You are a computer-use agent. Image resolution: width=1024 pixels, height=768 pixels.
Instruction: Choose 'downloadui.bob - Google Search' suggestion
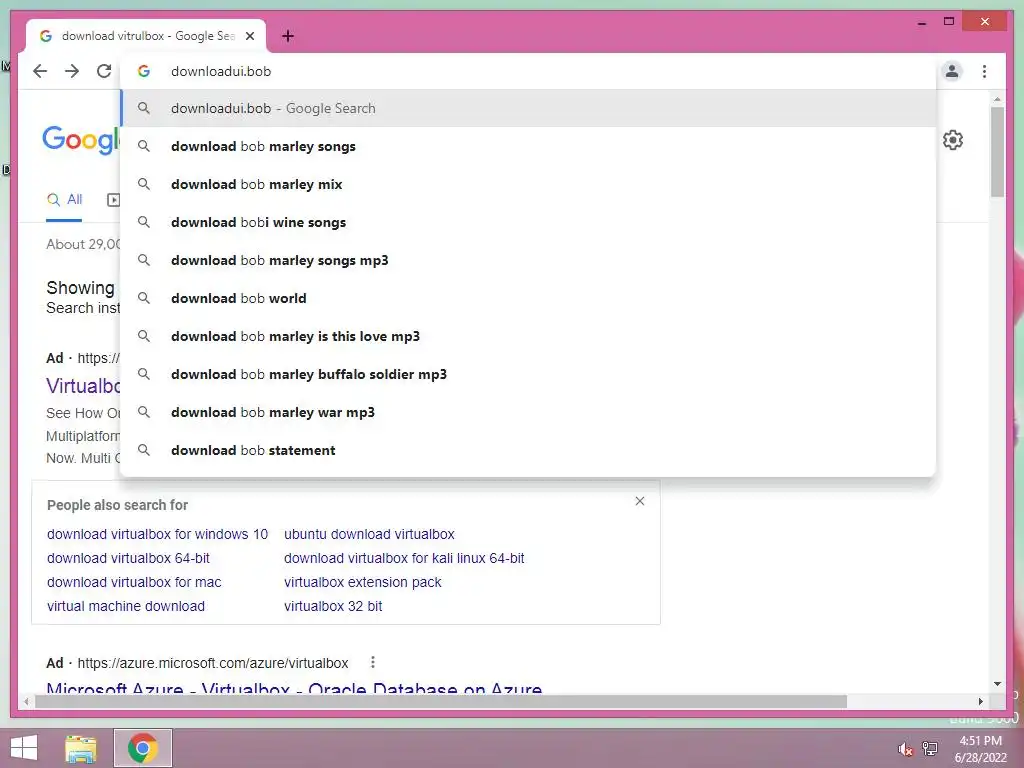[528, 108]
